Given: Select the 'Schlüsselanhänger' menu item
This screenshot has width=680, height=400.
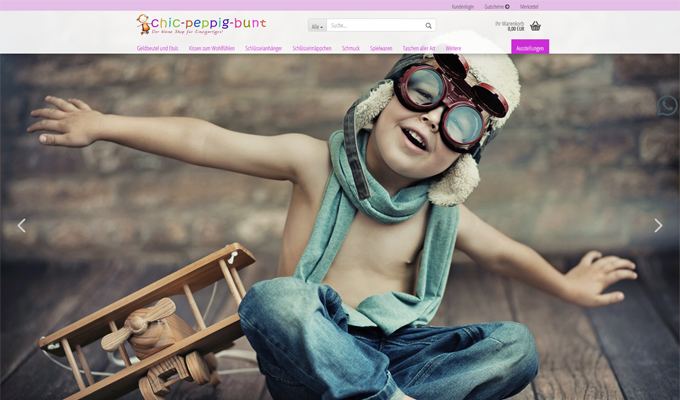Looking at the screenshot, I should (x=265, y=48).
